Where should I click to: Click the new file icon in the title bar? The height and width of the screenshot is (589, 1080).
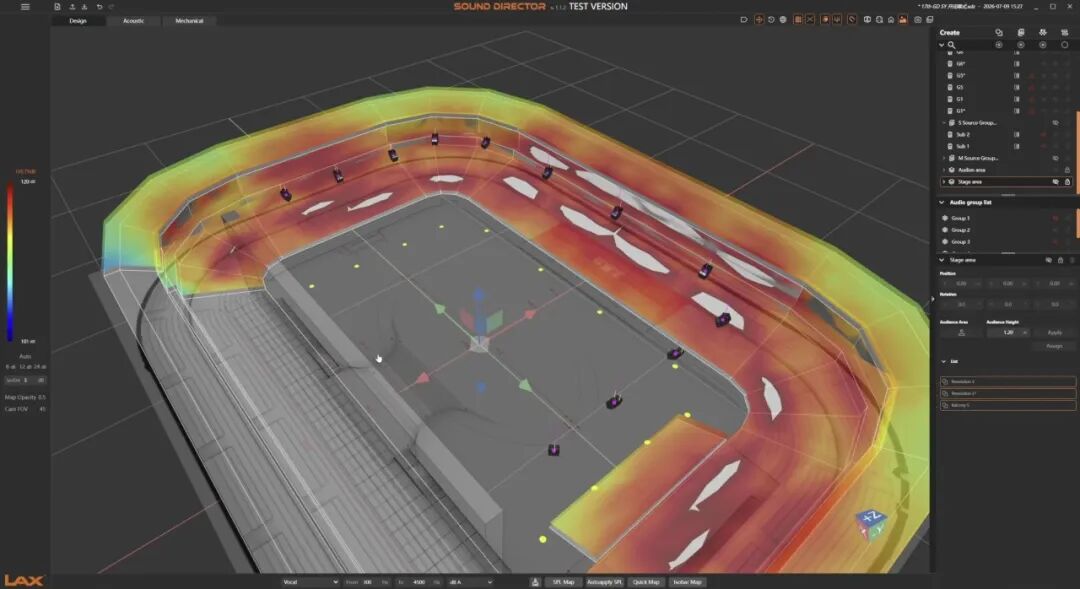57,7
